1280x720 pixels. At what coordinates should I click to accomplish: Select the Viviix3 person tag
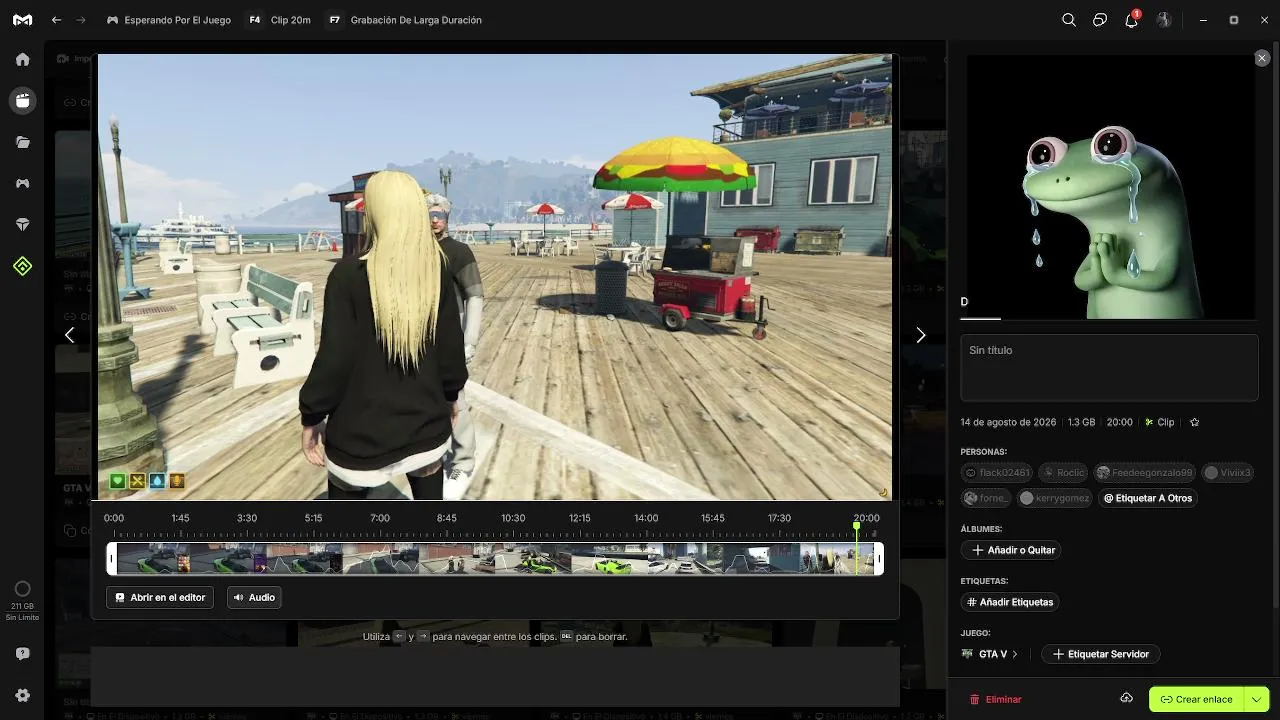coord(1228,473)
